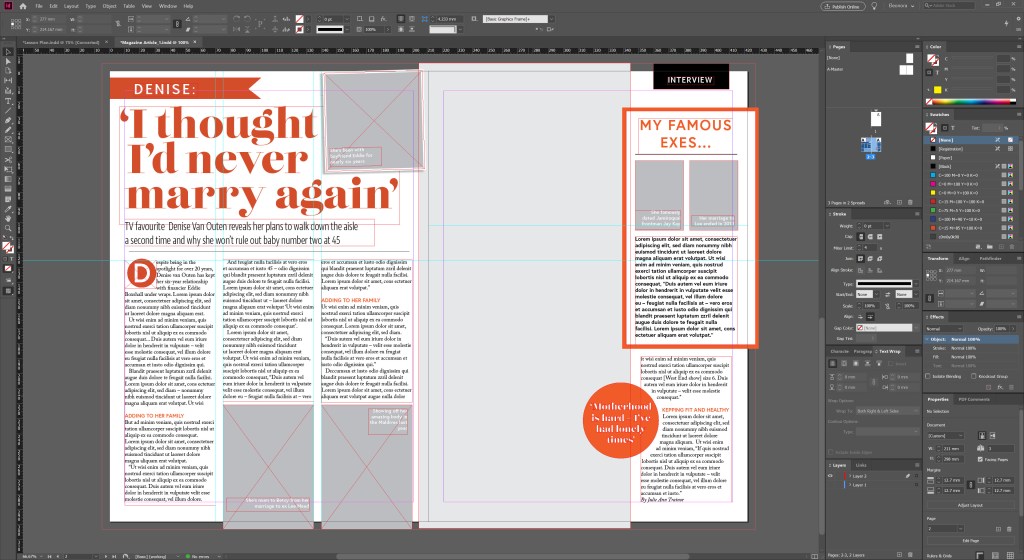This screenshot has width=1024, height=560.
Task: Click the Adjust Layout button
Action: tap(969, 505)
